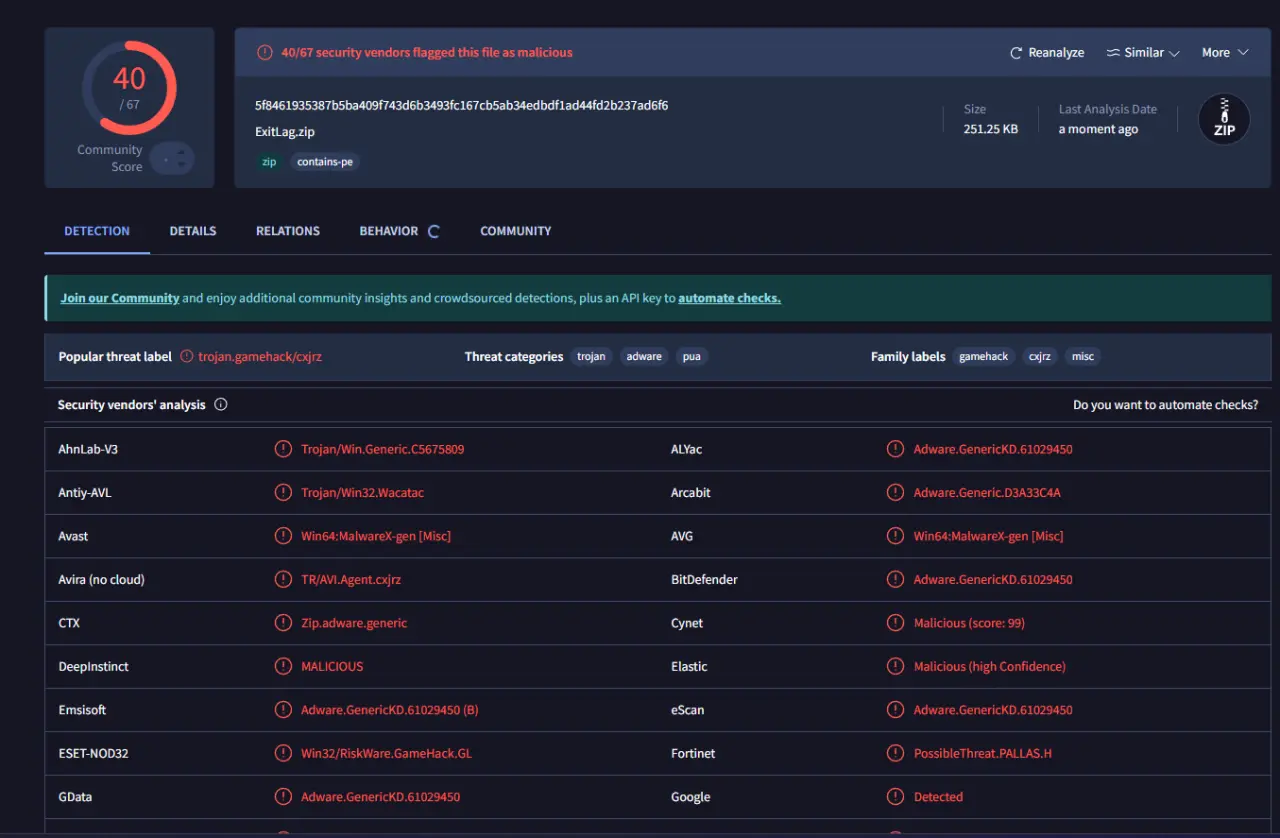Click the warning icon in AhnLab-V3 row
Screen dimensions: 1280x838
tap(283, 449)
